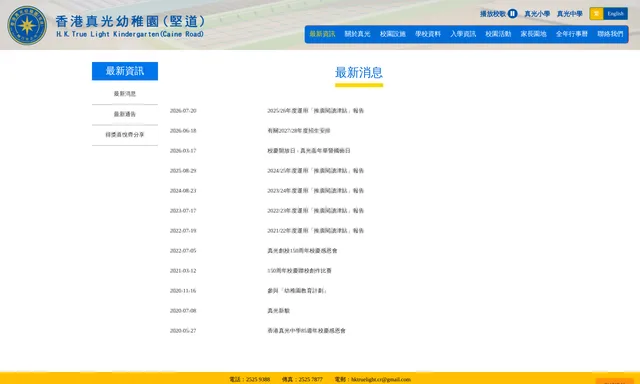This screenshot has width=640, height=384.
Task: Open 香港真光中學85週年校慶感恩會 news item
Action: [307, 331]
